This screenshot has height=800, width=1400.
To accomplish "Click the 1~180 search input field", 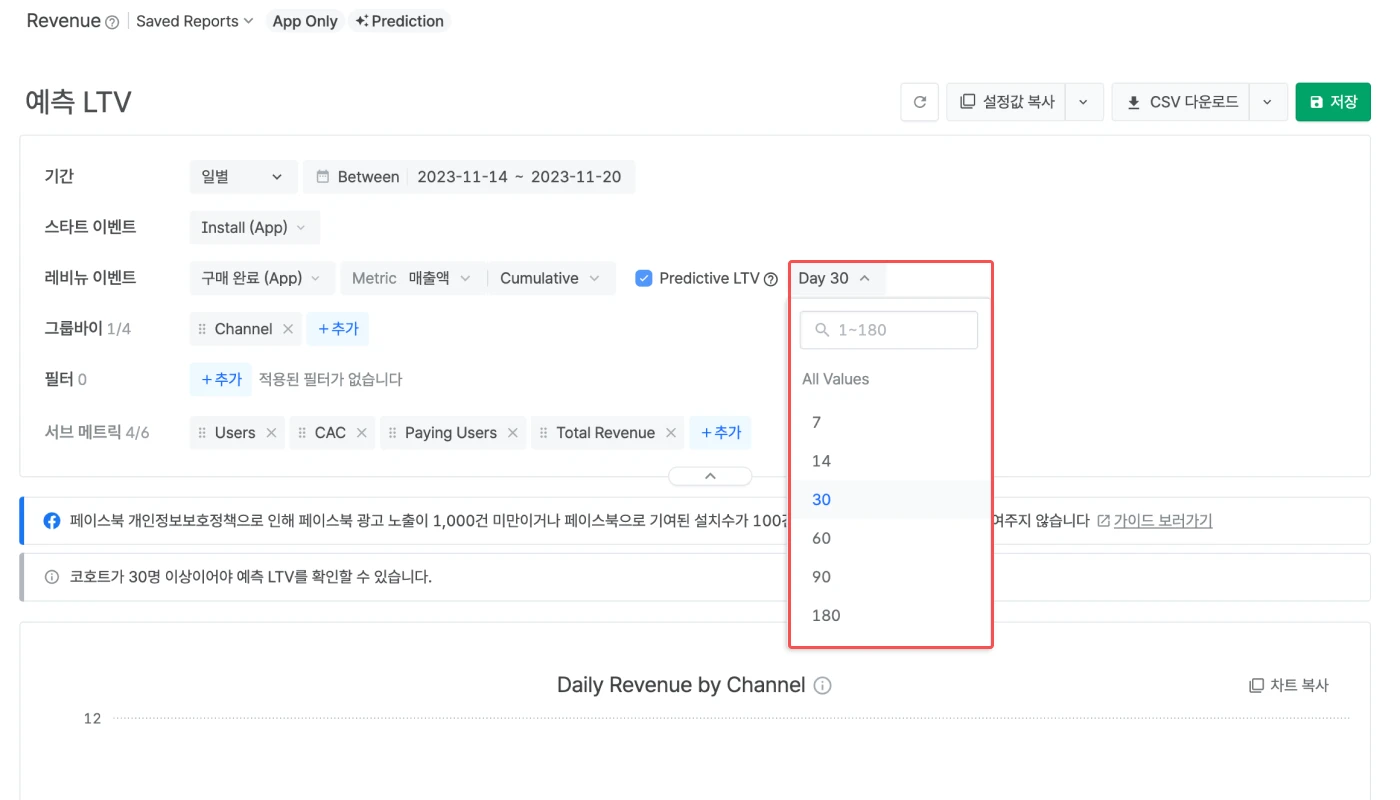I will 889,330.
